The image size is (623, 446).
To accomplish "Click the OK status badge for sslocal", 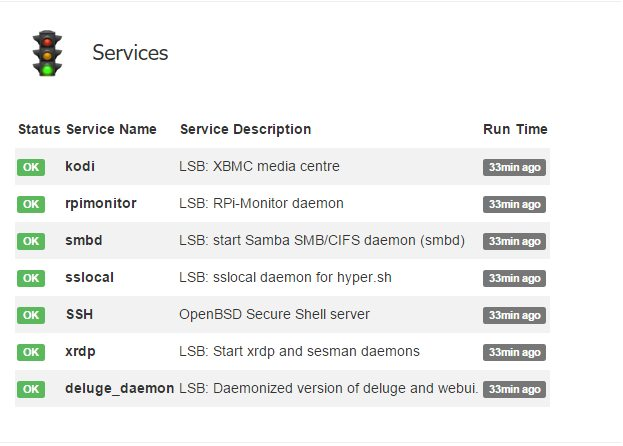I will [x=31, y=278].
